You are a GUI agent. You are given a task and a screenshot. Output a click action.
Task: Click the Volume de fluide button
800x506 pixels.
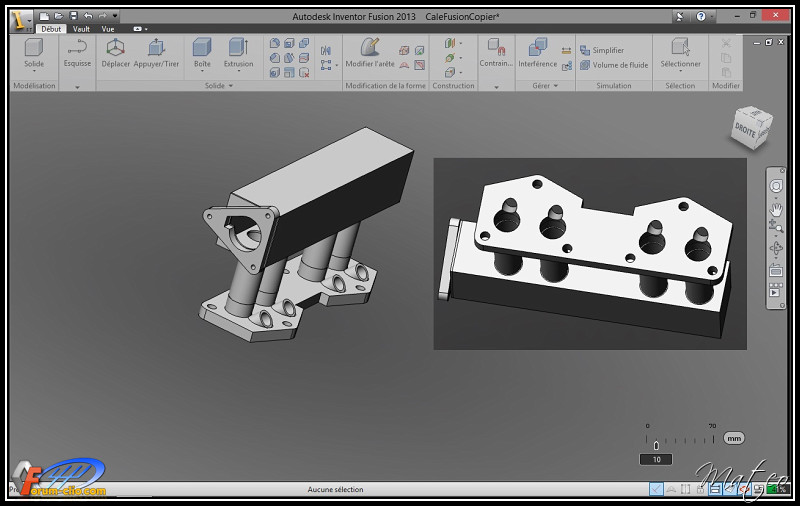[614, 65]
